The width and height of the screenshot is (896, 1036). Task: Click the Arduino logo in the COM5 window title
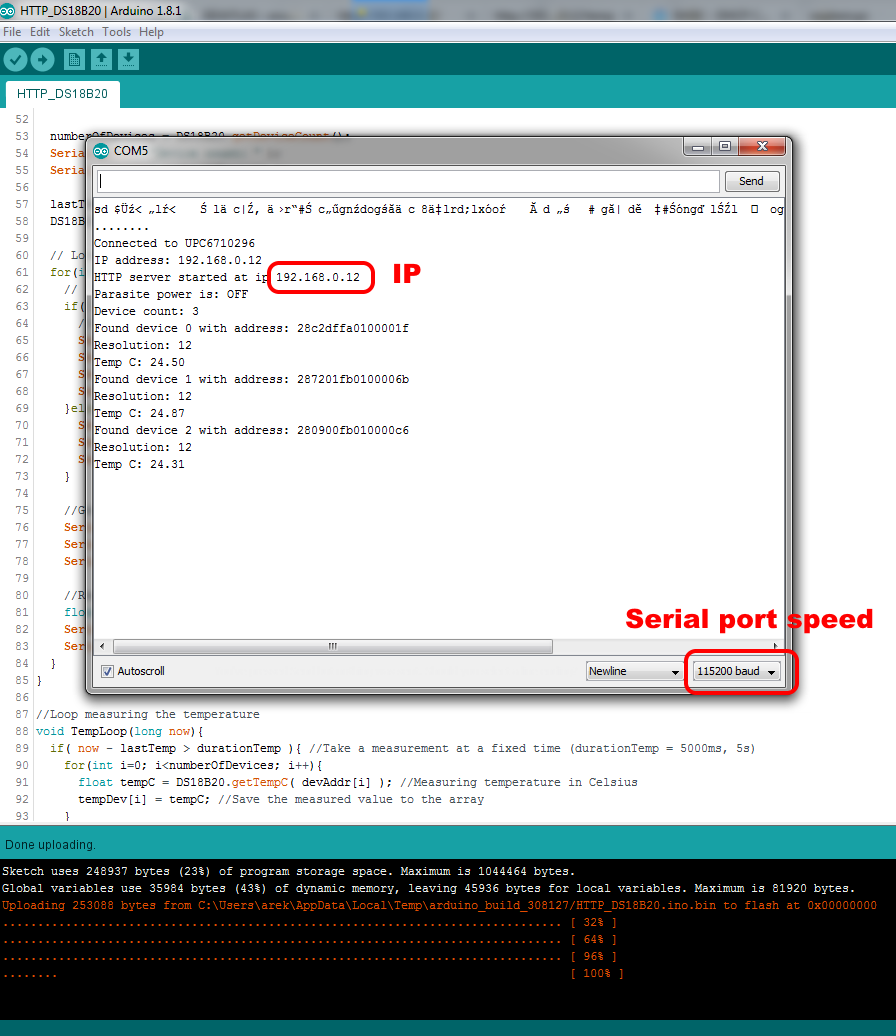click(x=101, y=151)
